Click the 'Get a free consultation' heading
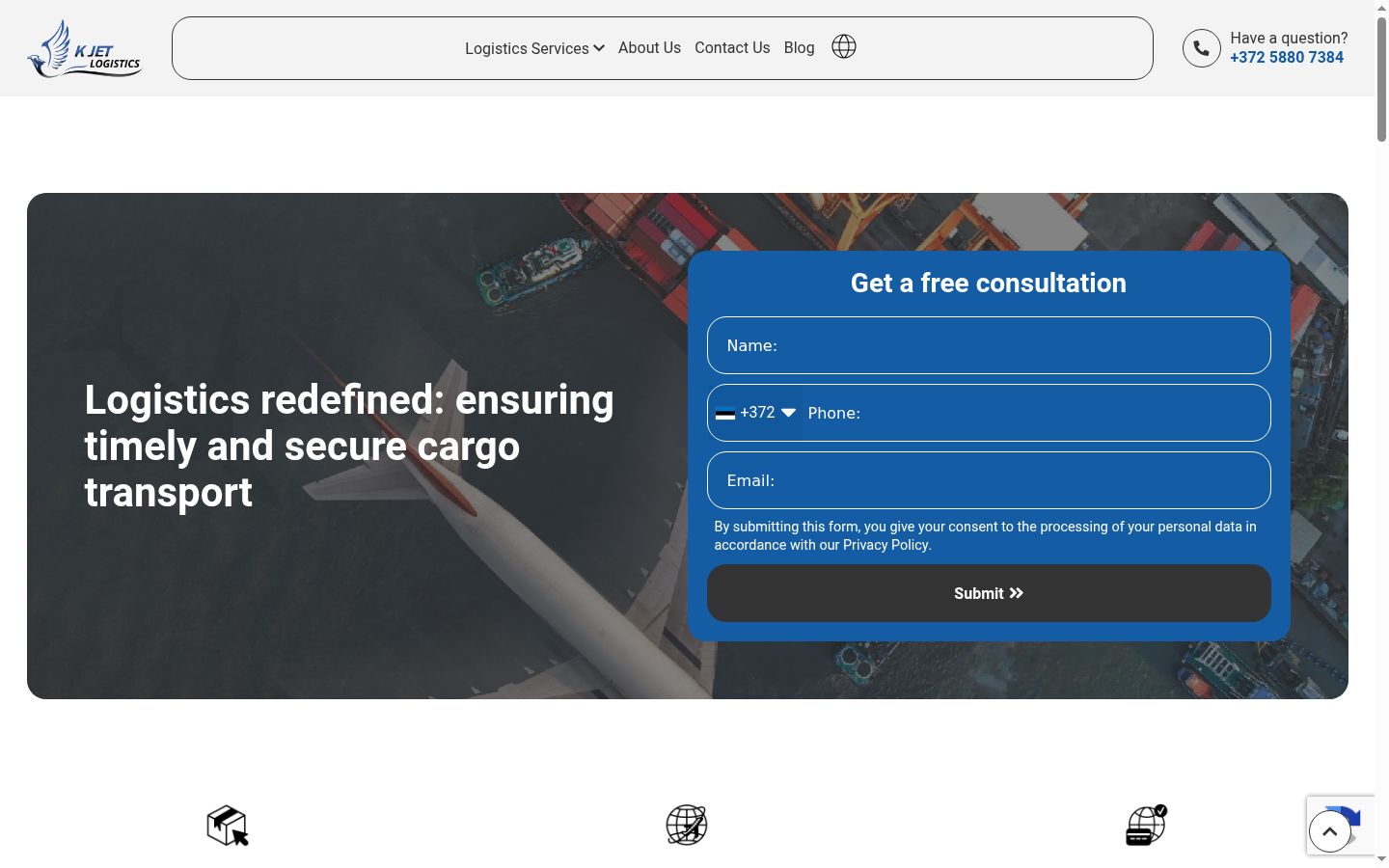Image resolution: width=1389 pixels, height=868 pixels. click(989, 283)
